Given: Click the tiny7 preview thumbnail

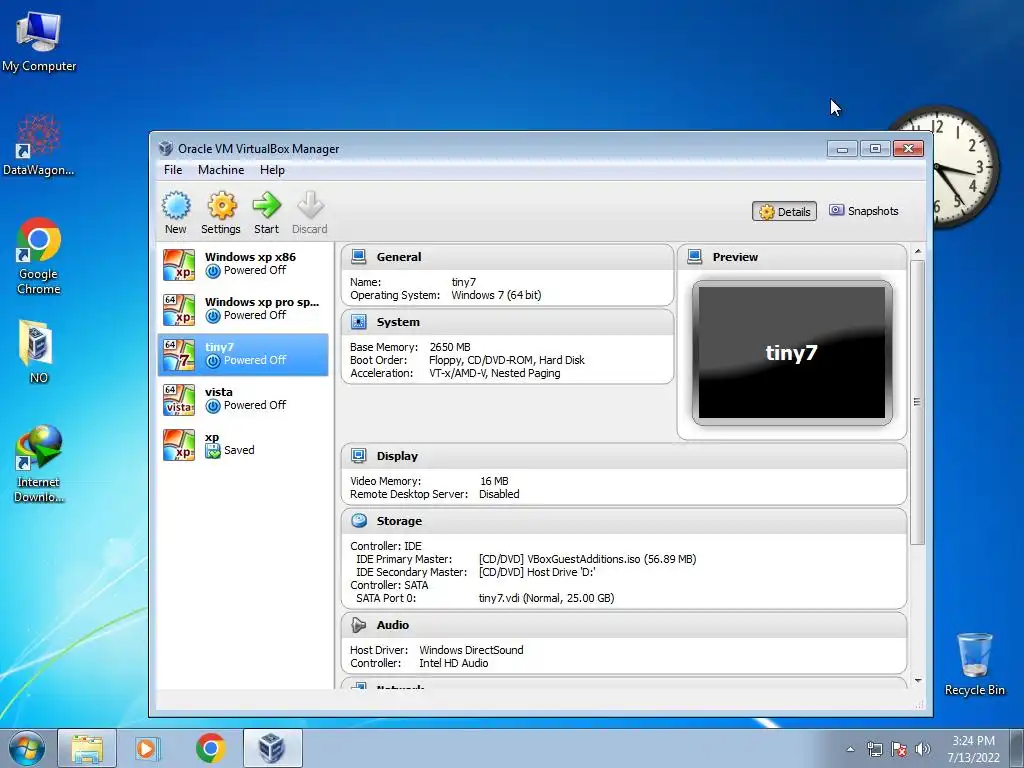Looking at the screenshot, I should (792, 353).
